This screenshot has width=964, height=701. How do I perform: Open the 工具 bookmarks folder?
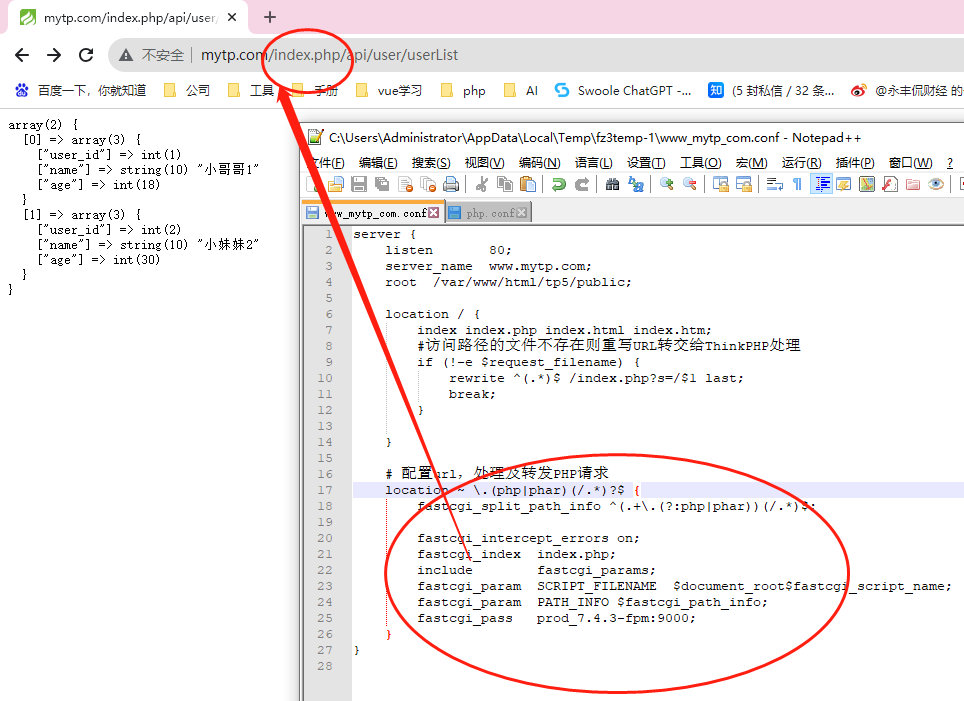251,90
